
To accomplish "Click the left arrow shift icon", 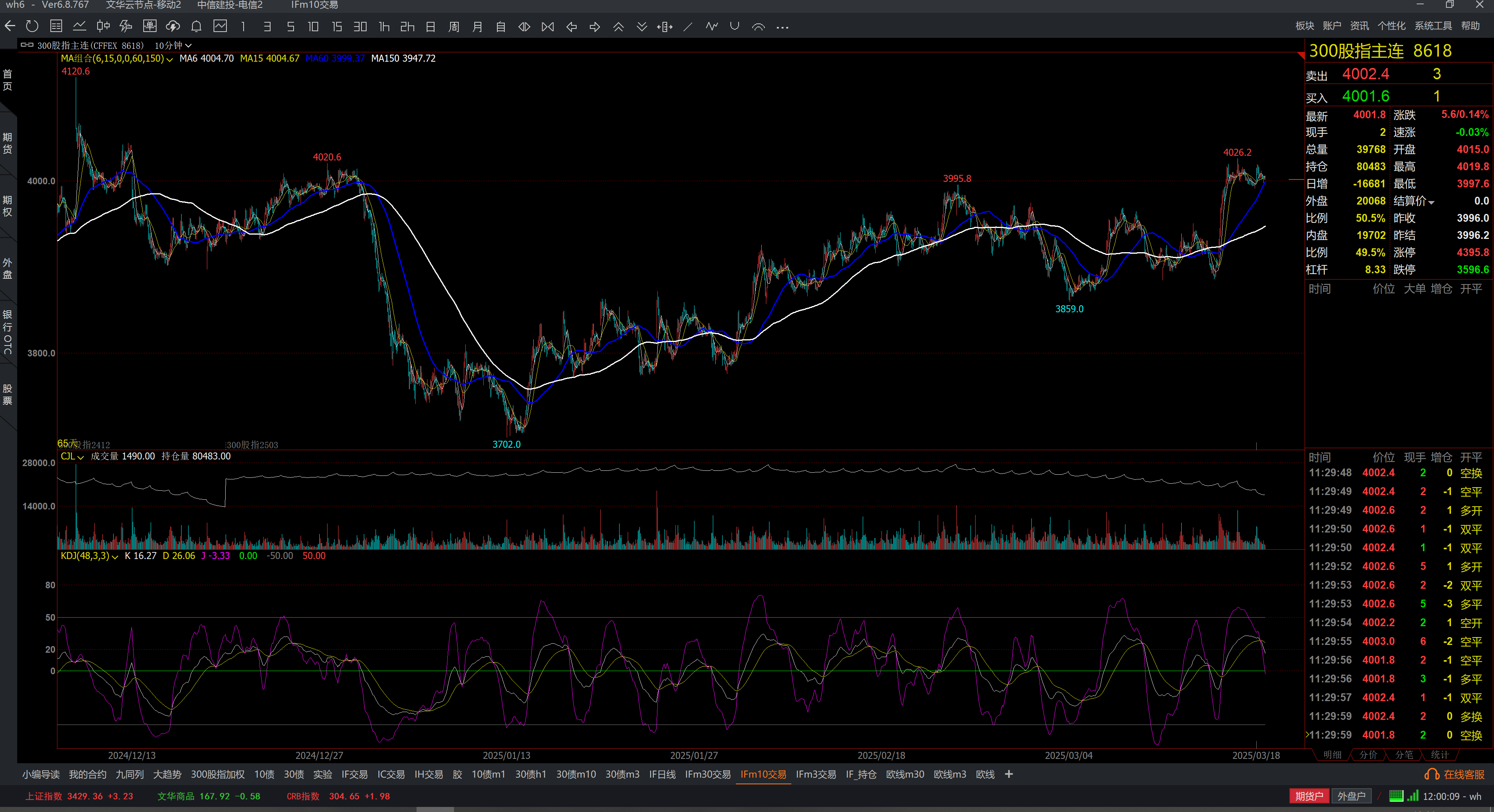I will [x=571, y=26].
